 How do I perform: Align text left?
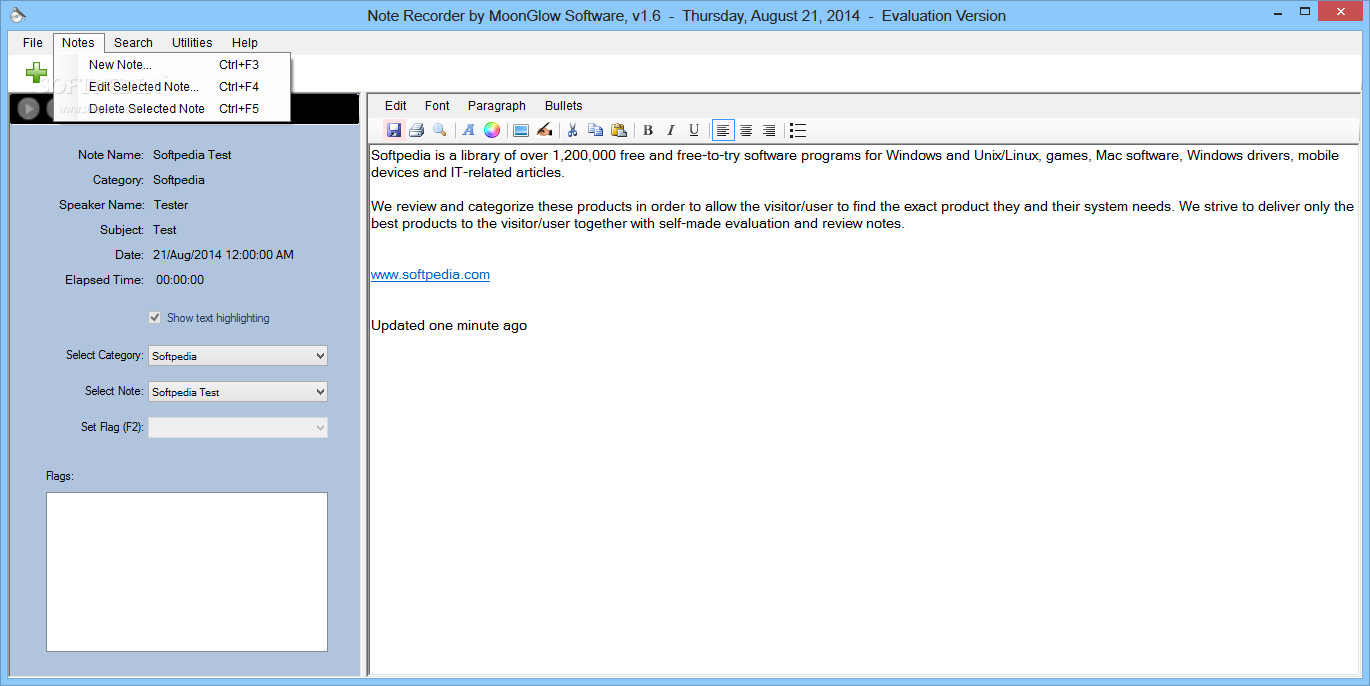coord(723,130)
